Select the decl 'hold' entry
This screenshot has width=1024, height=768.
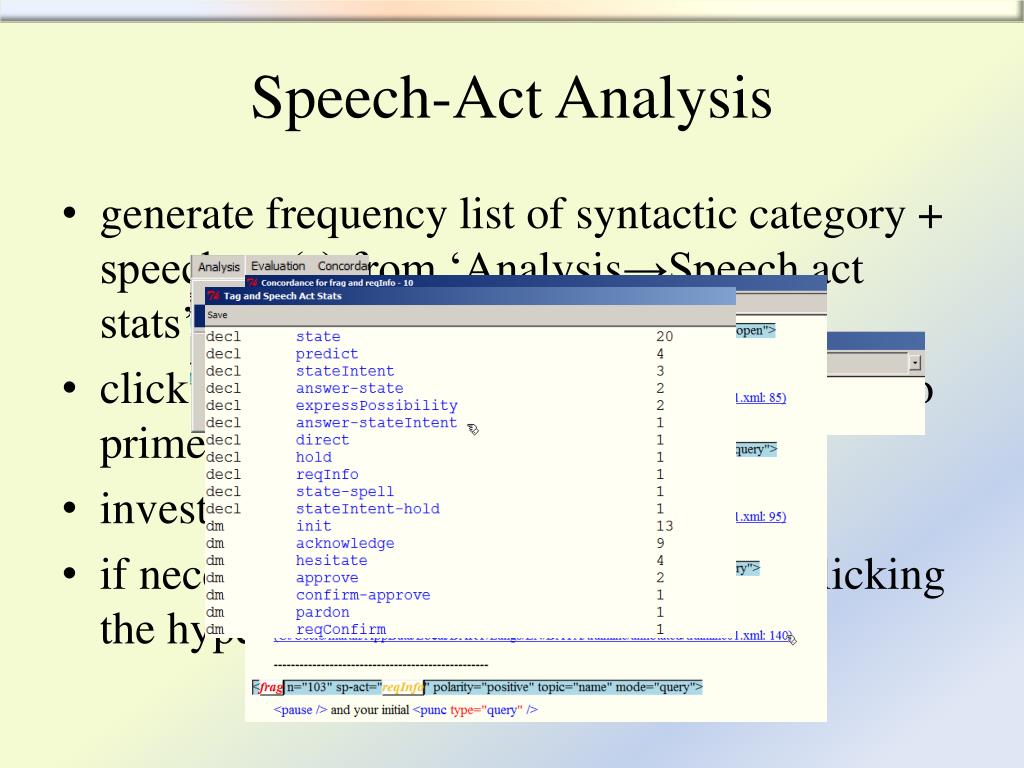pos(313,457)
